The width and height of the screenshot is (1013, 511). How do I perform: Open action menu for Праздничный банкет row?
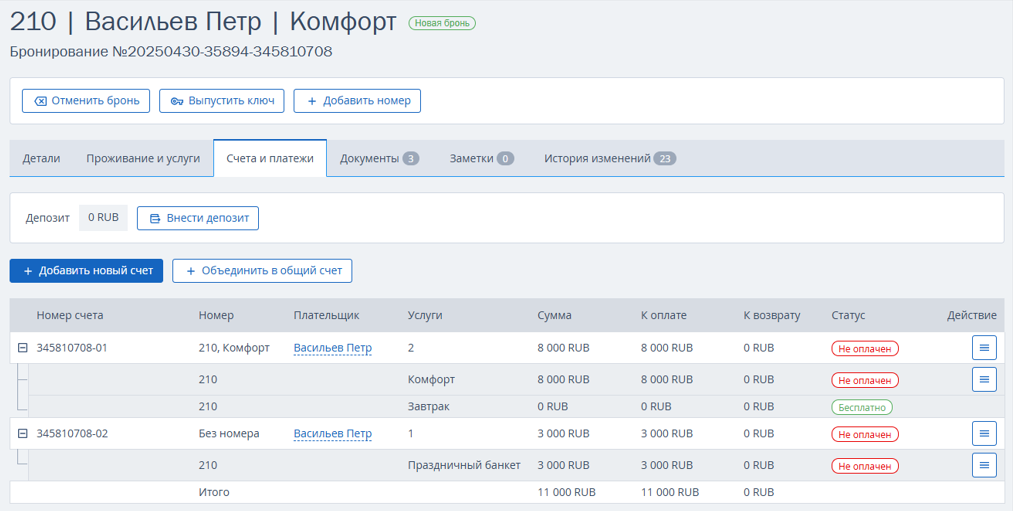pos(984,465)
